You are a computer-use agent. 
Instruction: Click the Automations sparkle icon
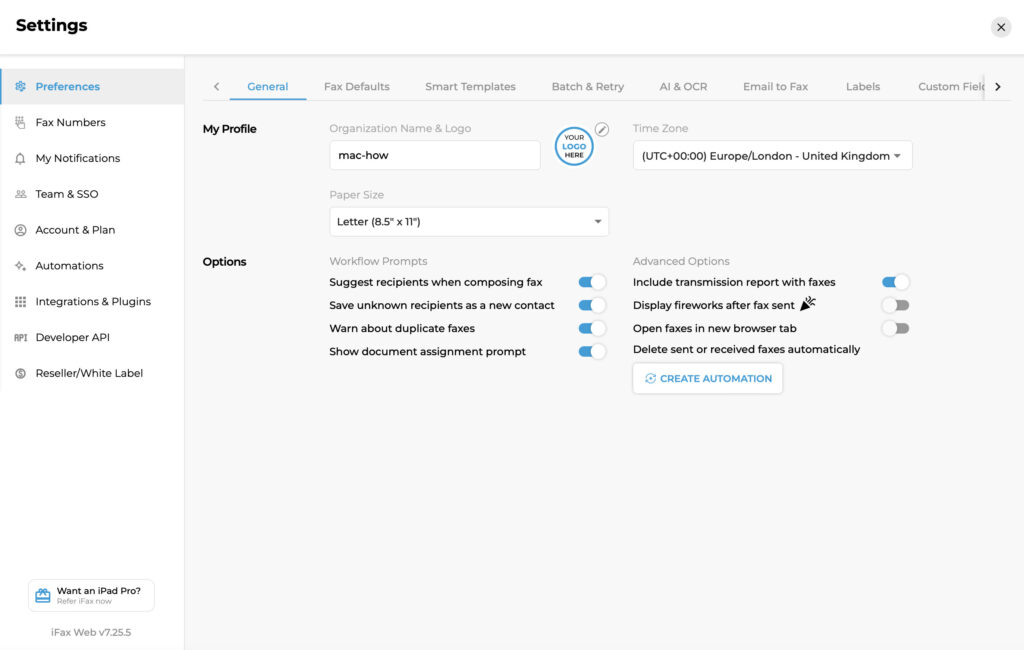[x=20, y=266]
